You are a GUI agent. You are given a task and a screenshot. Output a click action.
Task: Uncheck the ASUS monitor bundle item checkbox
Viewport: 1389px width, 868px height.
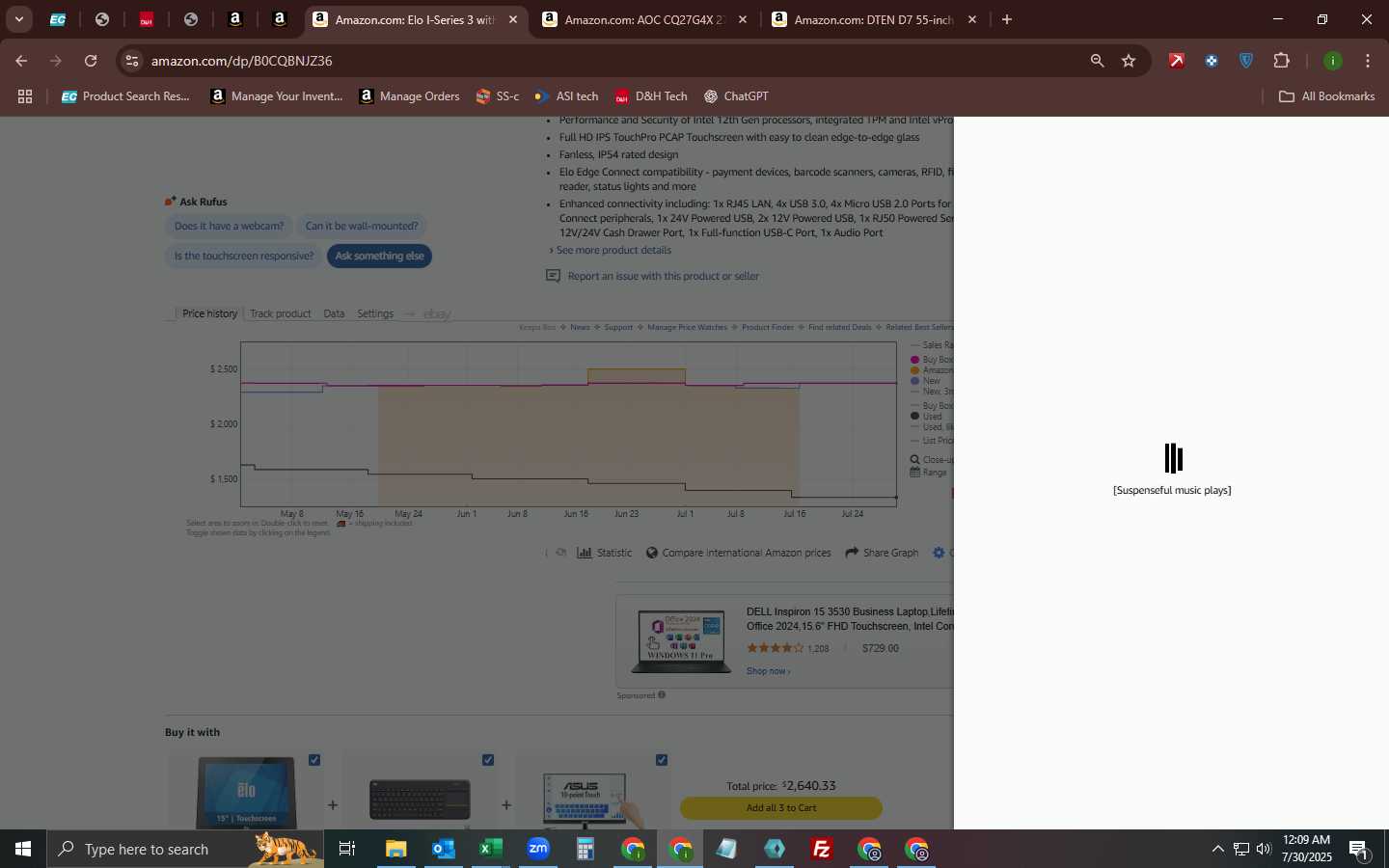pos(662,760)
